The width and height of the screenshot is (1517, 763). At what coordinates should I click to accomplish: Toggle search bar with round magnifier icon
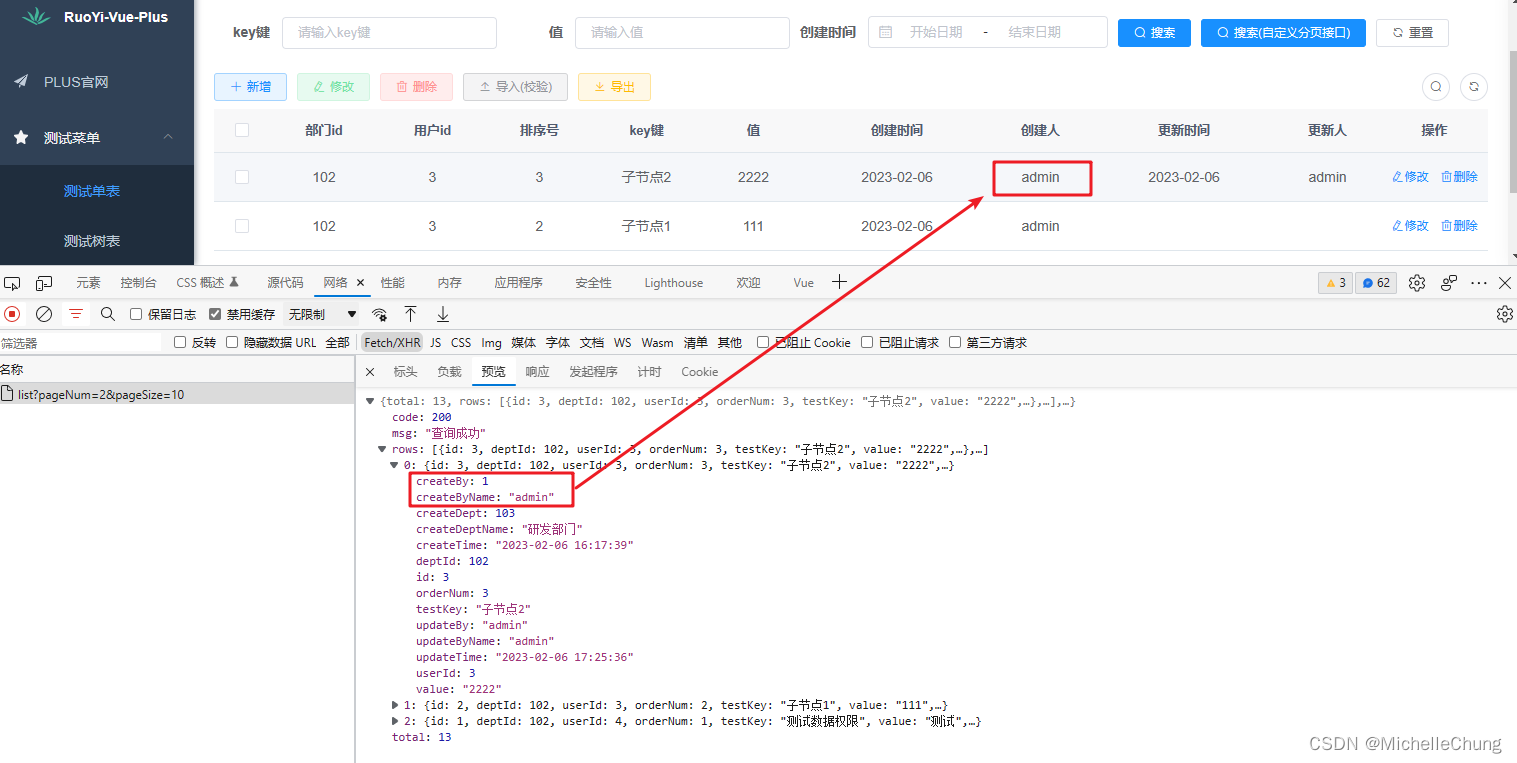(x=1436, y=87)
